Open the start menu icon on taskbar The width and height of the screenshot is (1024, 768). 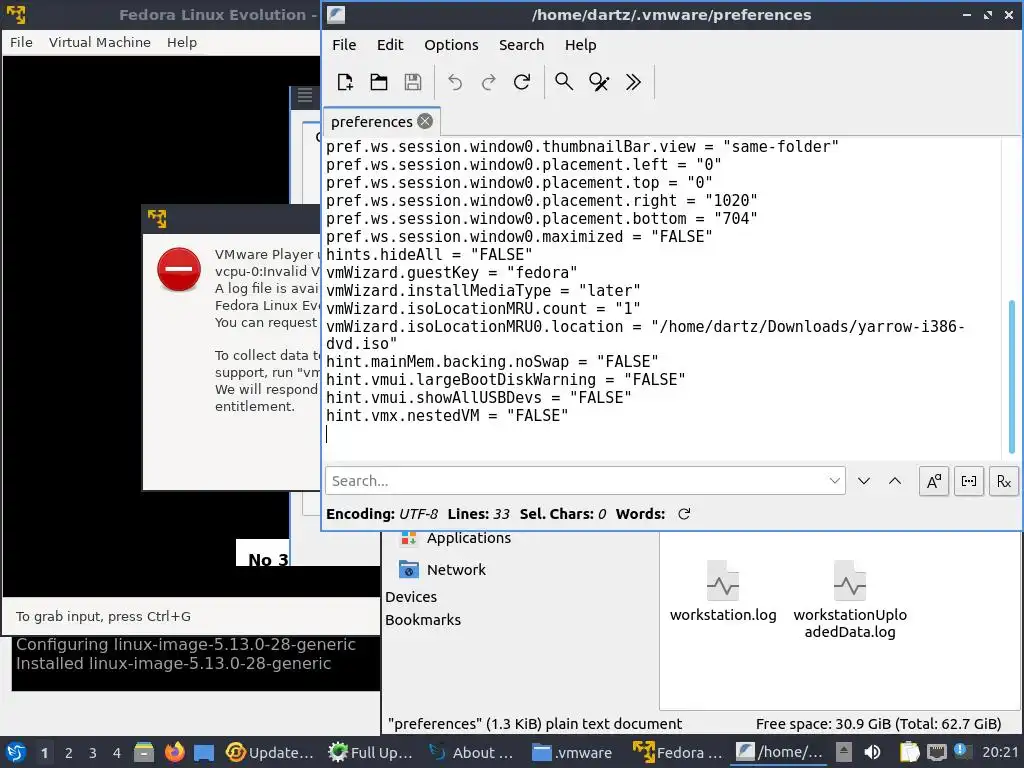click(16, 752)
